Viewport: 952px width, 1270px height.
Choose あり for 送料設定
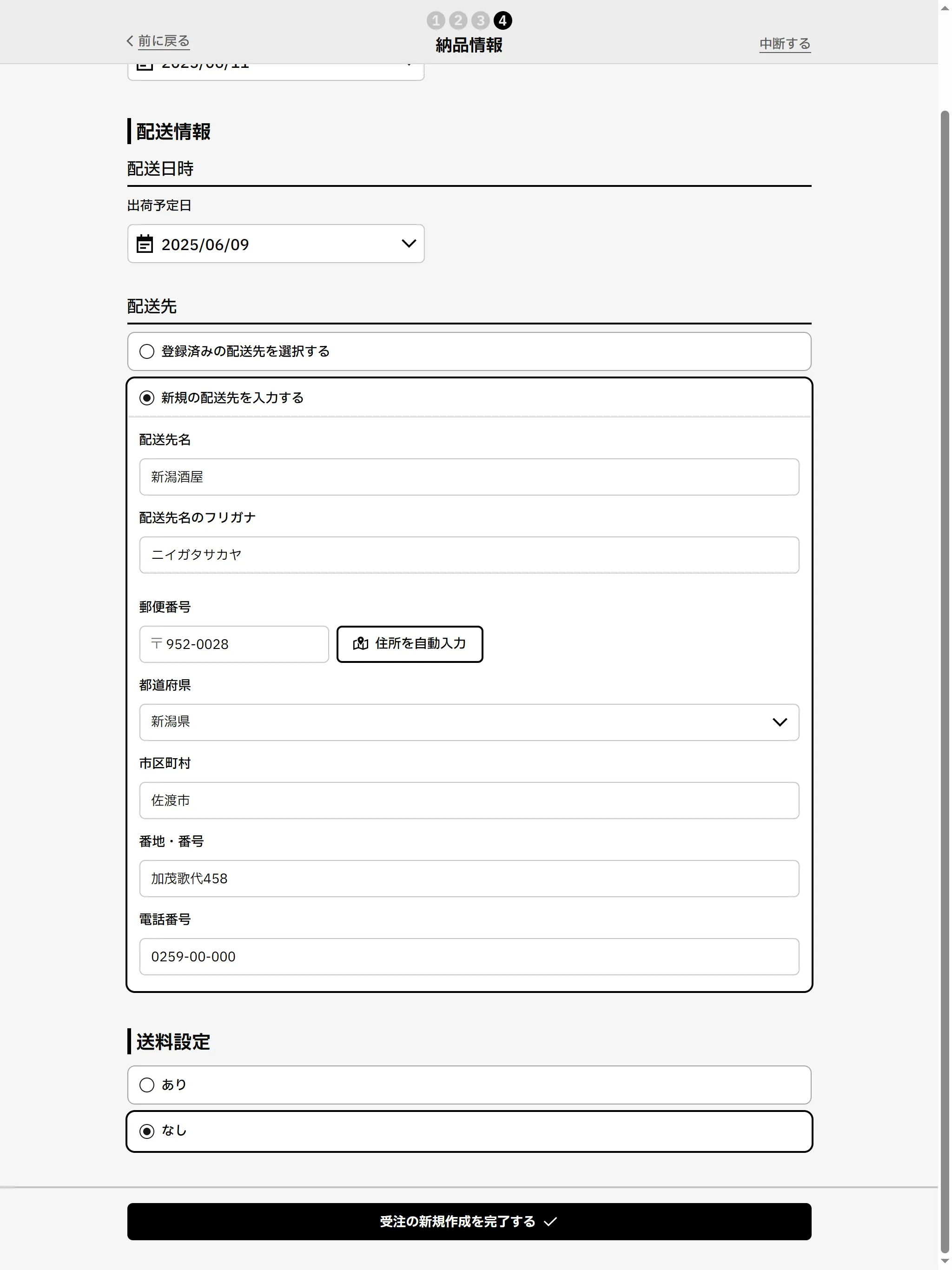click(x=147, y=1085)
